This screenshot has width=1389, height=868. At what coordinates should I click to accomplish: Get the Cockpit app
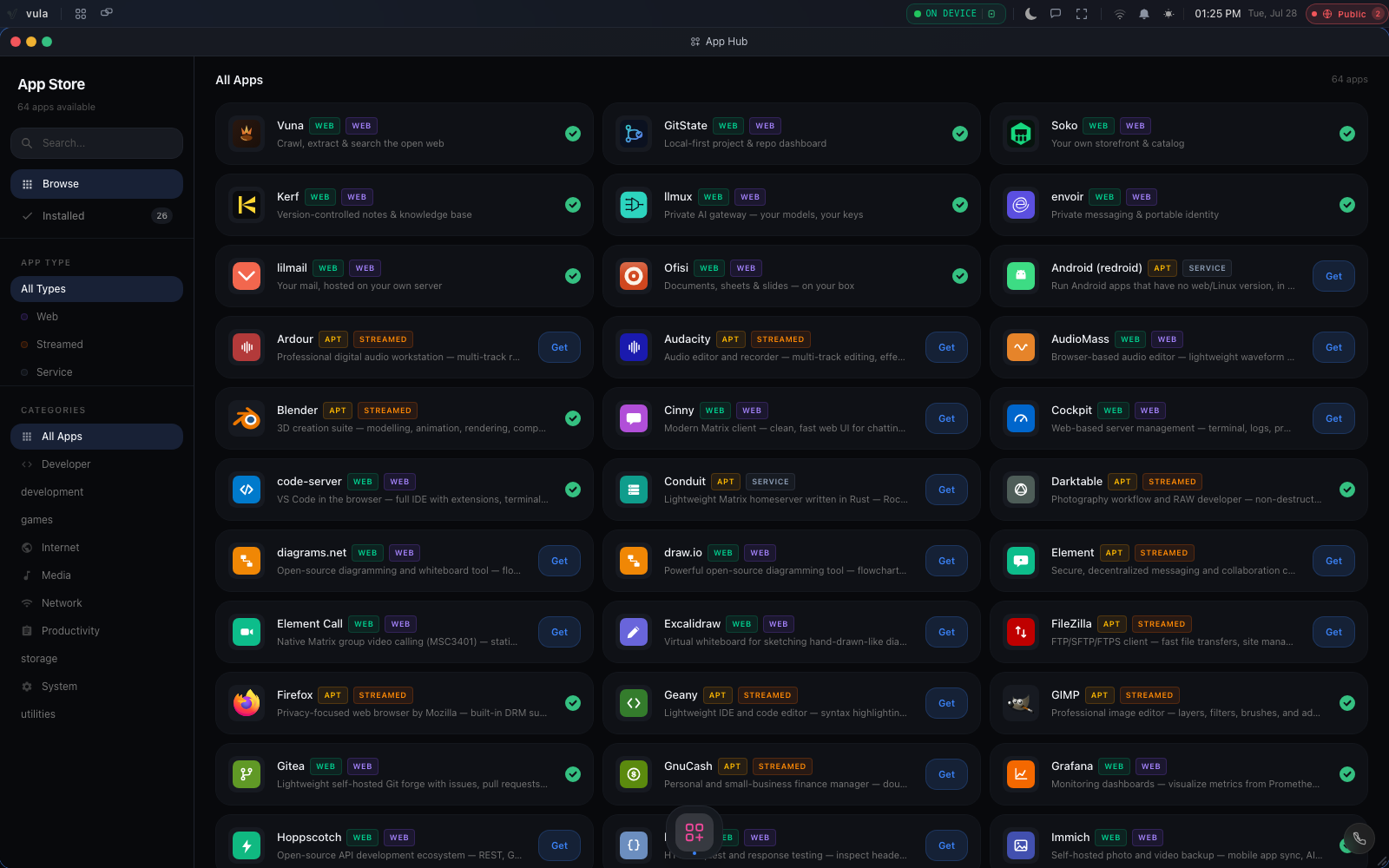(x=1333, y=418)
